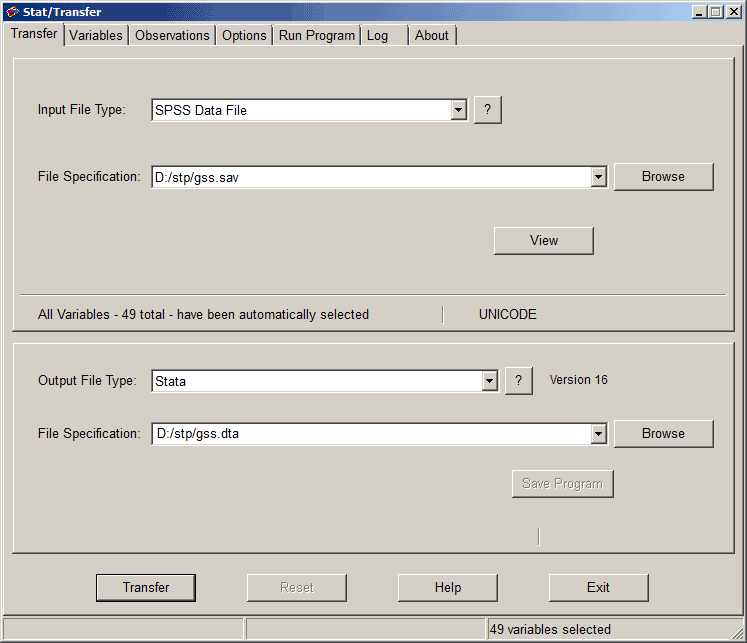This screenshot has height=643, width=747.
Task: Start conversion with the Transfer button
Action: point(146,588)
